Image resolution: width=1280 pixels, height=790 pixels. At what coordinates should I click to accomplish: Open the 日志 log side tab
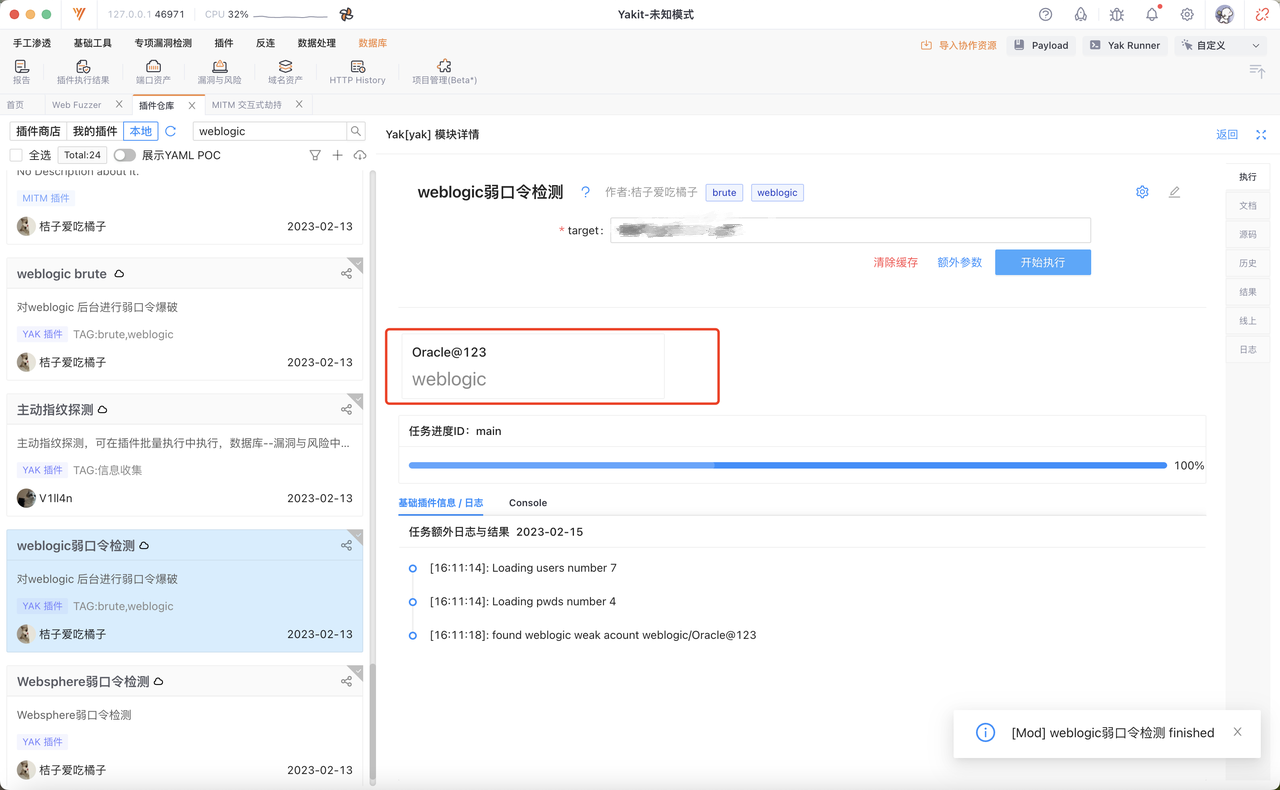click(x=1248, y=350)
